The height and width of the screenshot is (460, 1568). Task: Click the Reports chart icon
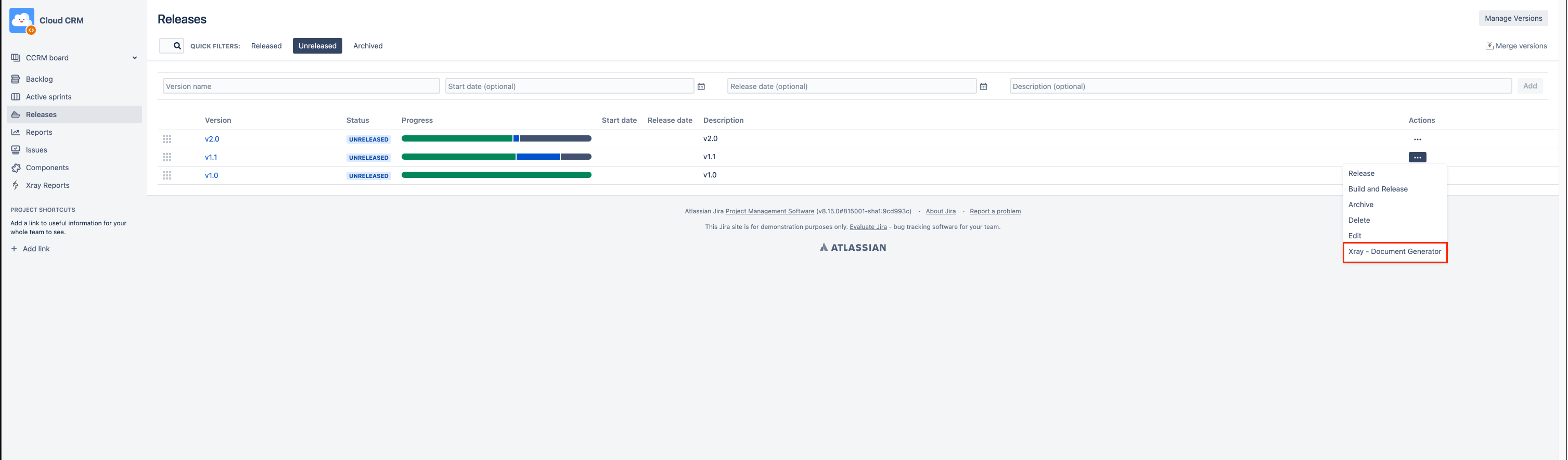click(16, 132)
